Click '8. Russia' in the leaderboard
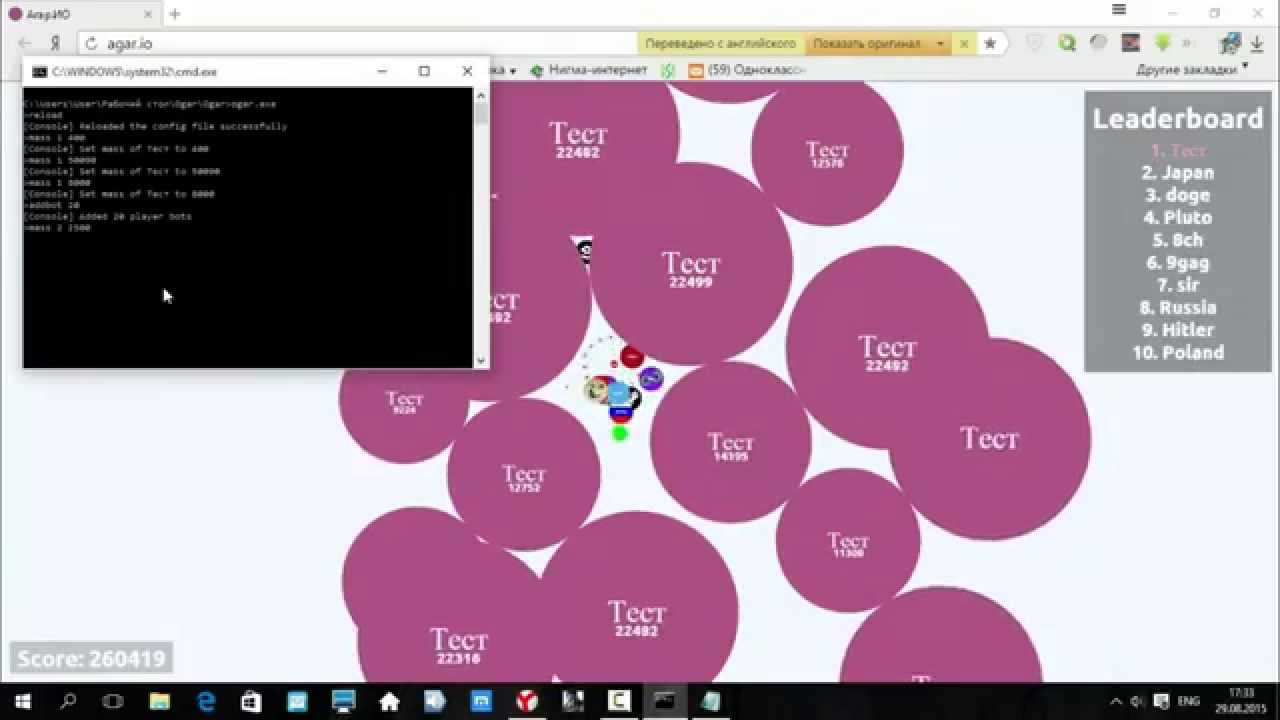1280x720 pixels. 1178,307
